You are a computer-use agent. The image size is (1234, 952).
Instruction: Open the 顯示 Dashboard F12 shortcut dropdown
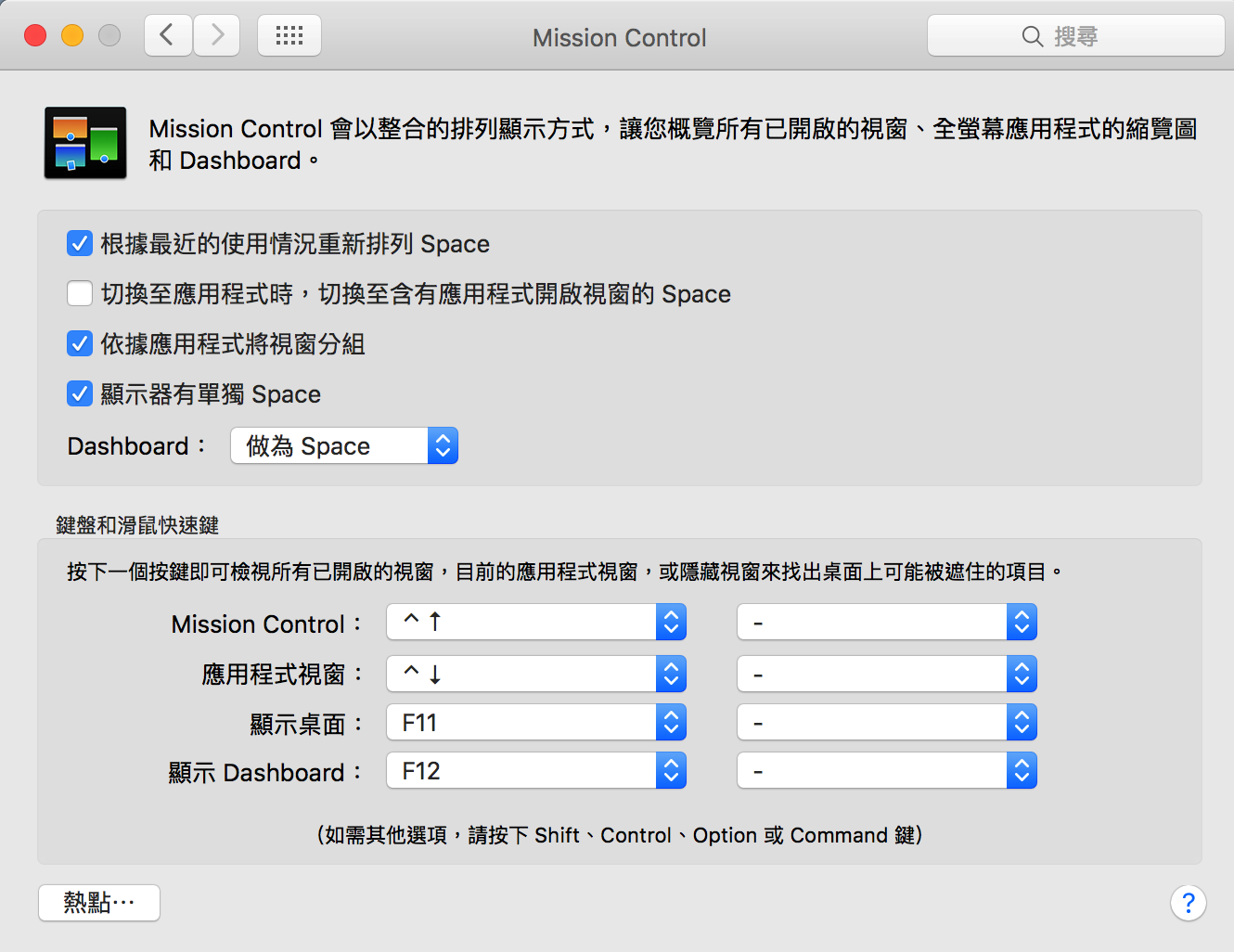(x=536, y=771)
